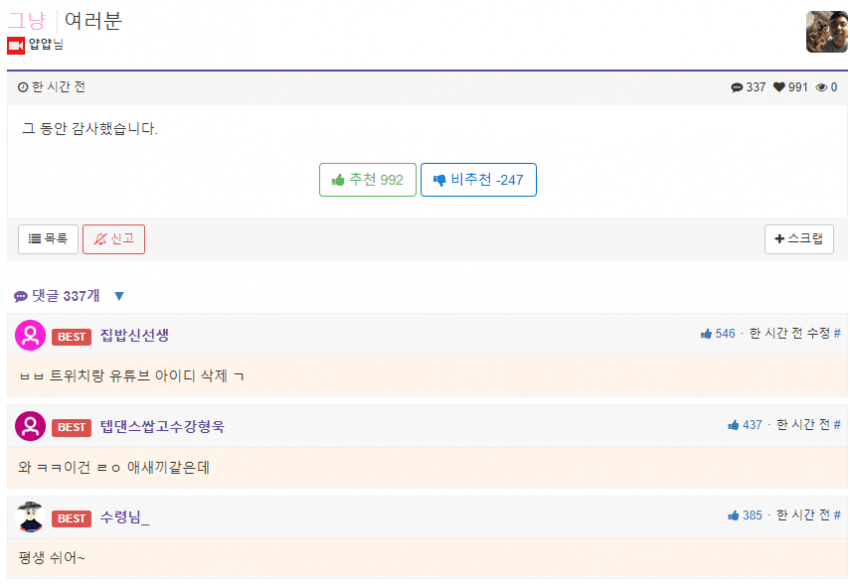The width and height of the screenshot is (850, 584).
Task: Click the thumbs-up icon next to 546 on 집밥신선생 comment
Action: tap(706, 334)
